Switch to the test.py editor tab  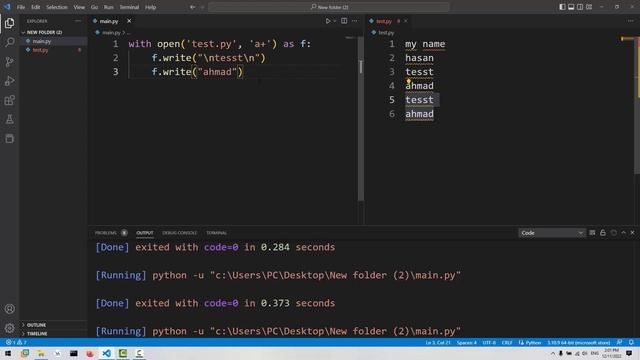383,21
